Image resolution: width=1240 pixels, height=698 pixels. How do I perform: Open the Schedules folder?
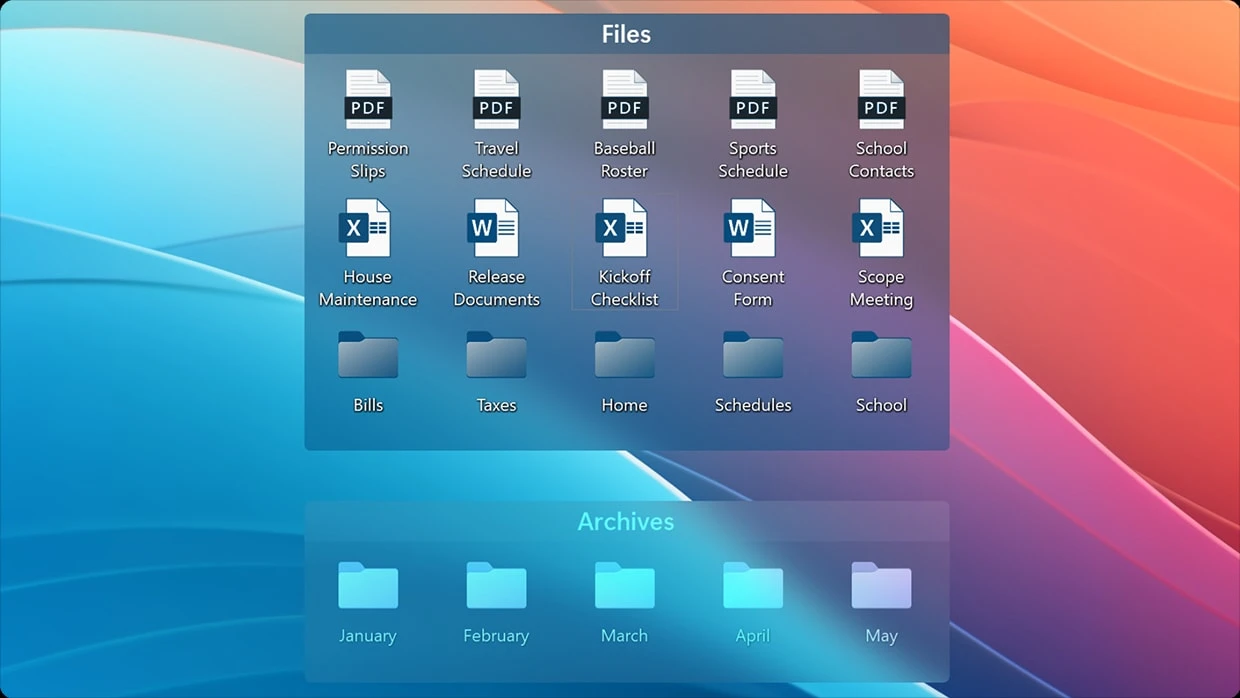tap(752, 356)
